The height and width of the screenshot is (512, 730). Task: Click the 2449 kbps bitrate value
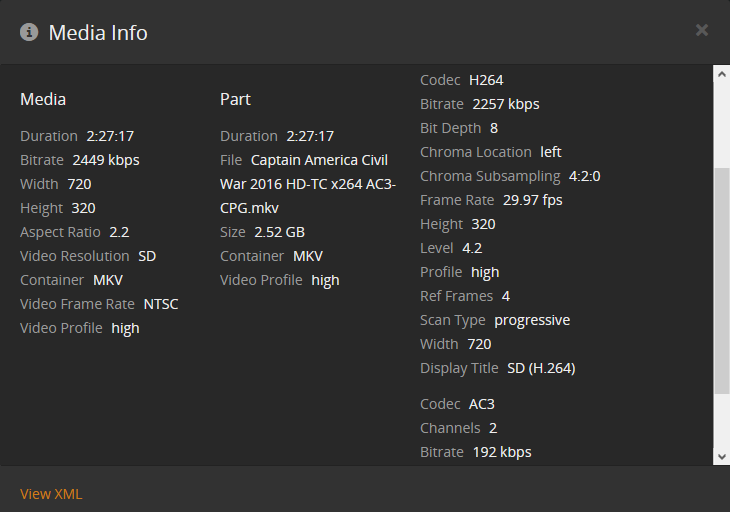(x=106, y=160)
